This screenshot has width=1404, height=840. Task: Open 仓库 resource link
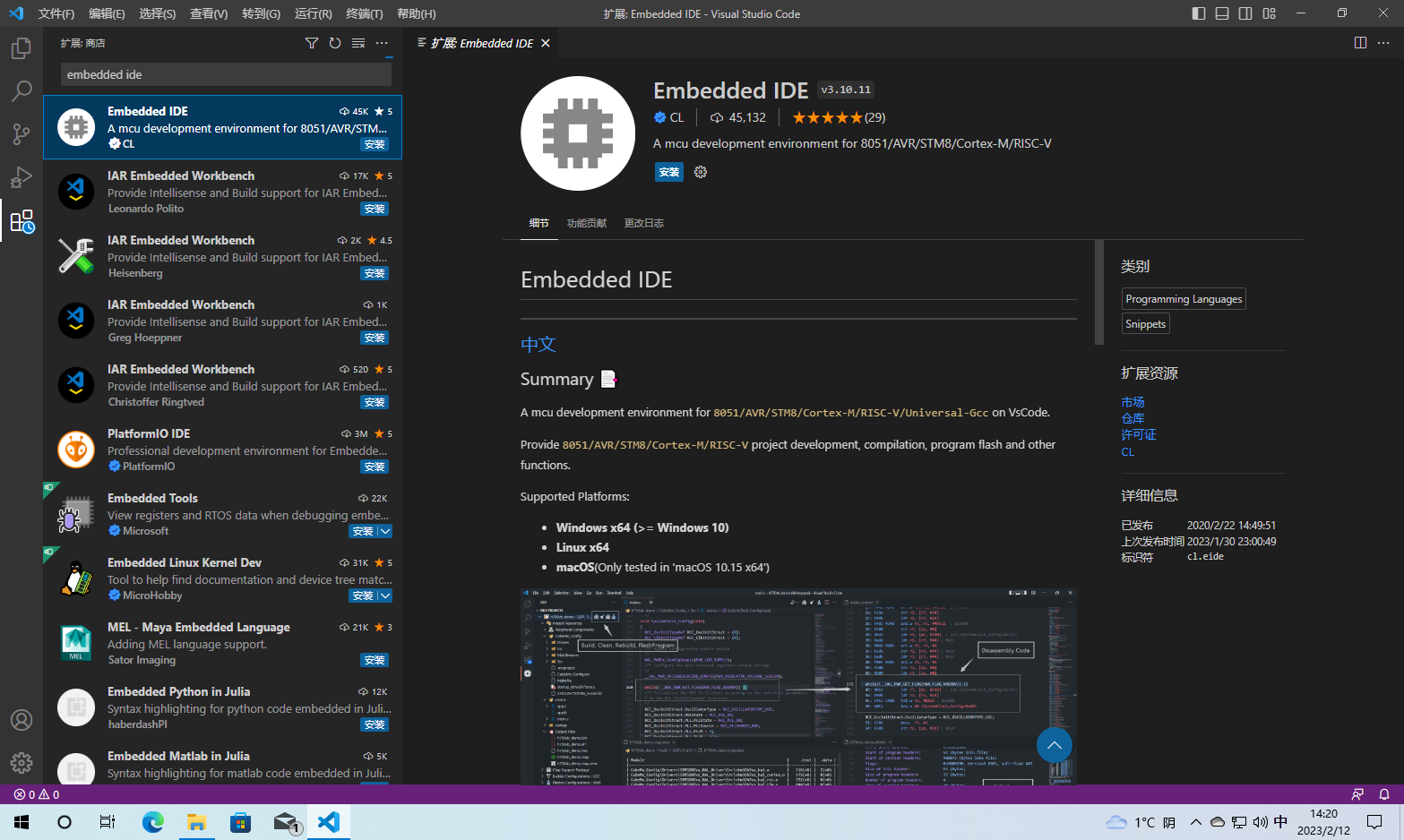click(x=1133, y=418)
